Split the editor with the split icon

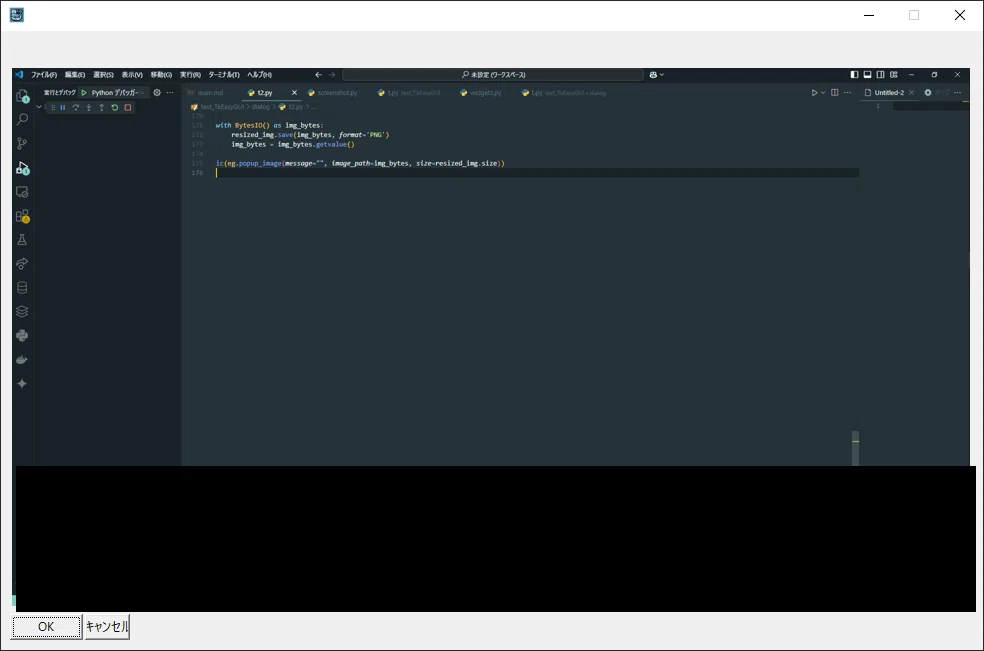point(835,92)
